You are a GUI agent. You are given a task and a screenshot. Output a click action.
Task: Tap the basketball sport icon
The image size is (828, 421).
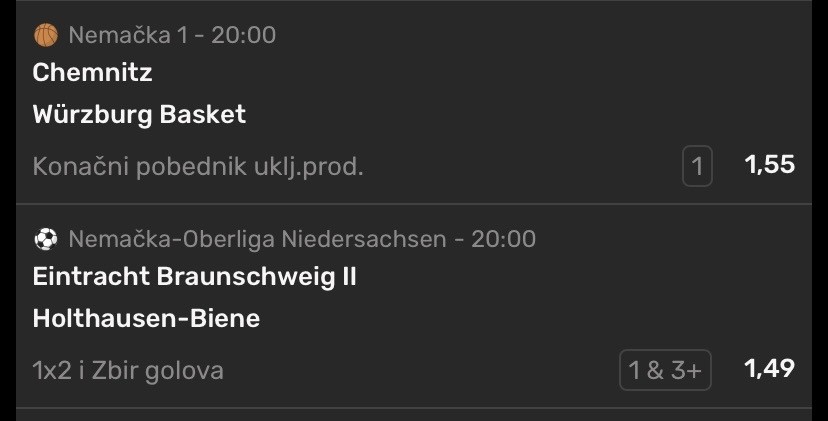tap(46, 35)
